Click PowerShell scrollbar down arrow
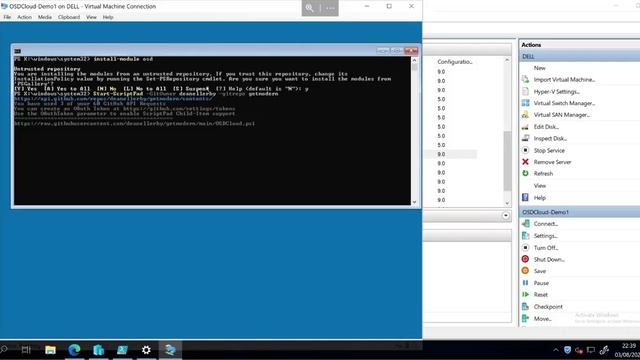This screenshot has height=360, width=640. [x=414, y=202]
